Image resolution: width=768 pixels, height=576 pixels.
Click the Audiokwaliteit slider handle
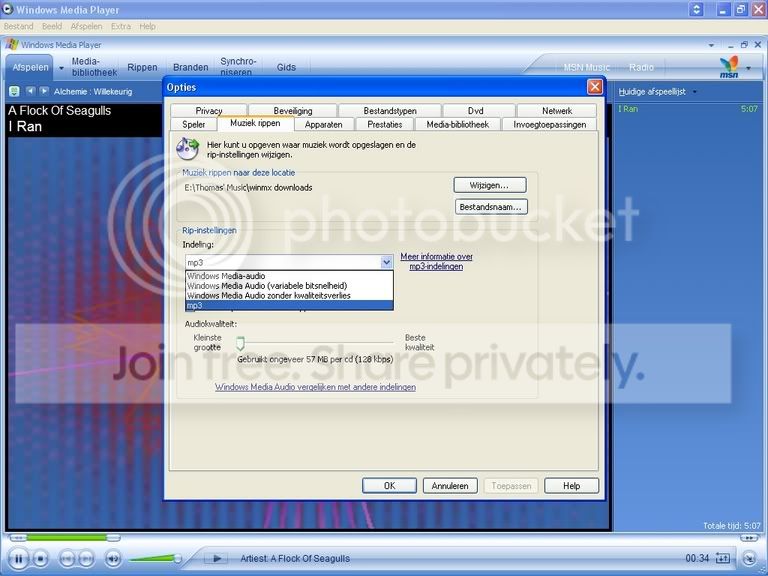point(240,343)
